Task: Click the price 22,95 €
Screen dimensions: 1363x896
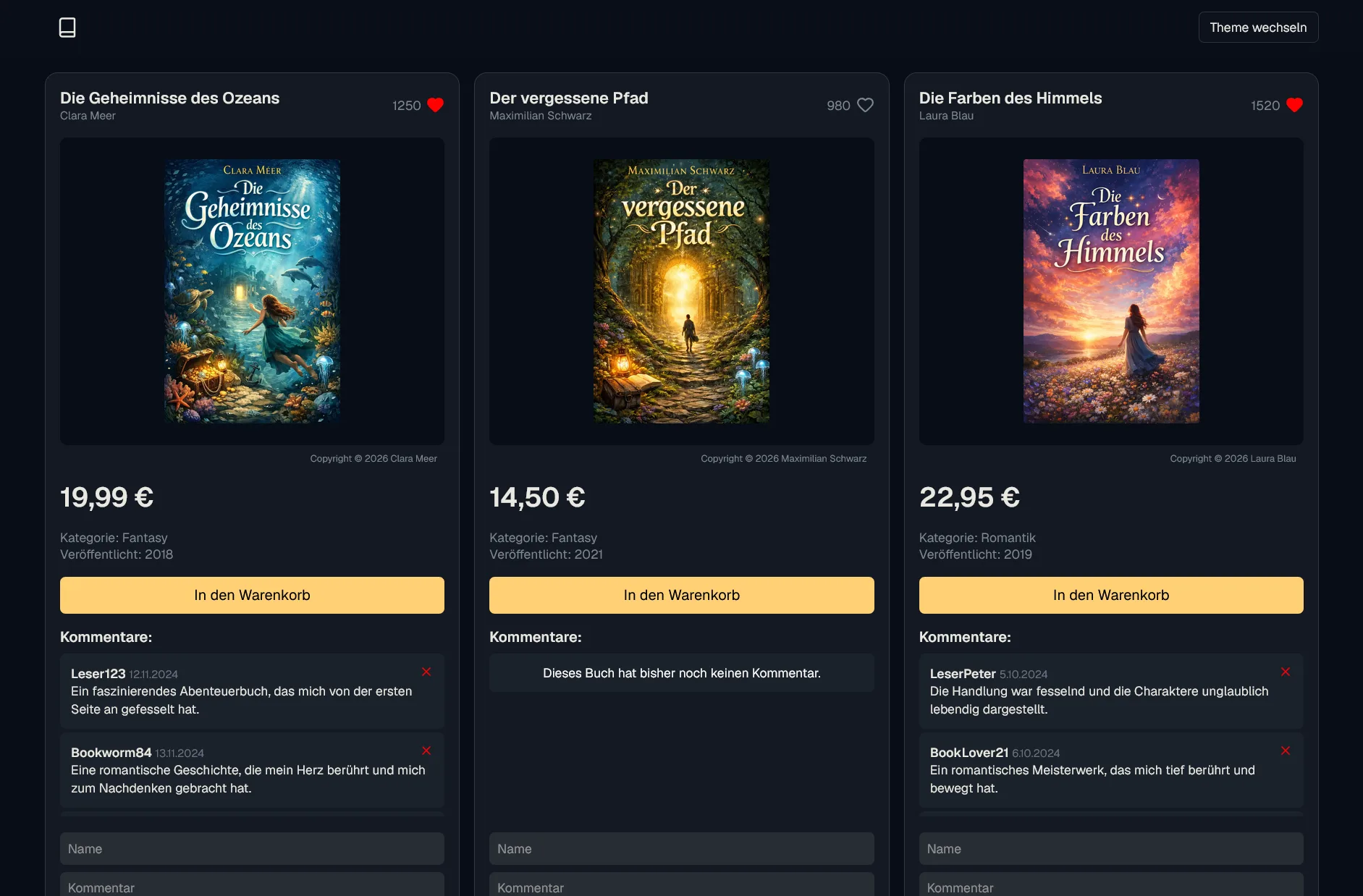Action: (x=969, y=497)
